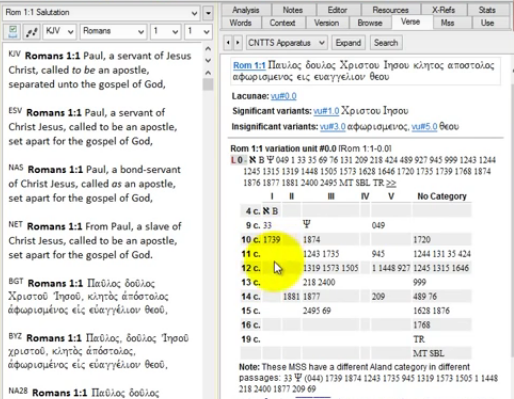Viewport: 514px width, 399px height.
Task: Open the Context tab
Action: click(x=282, y=23)
